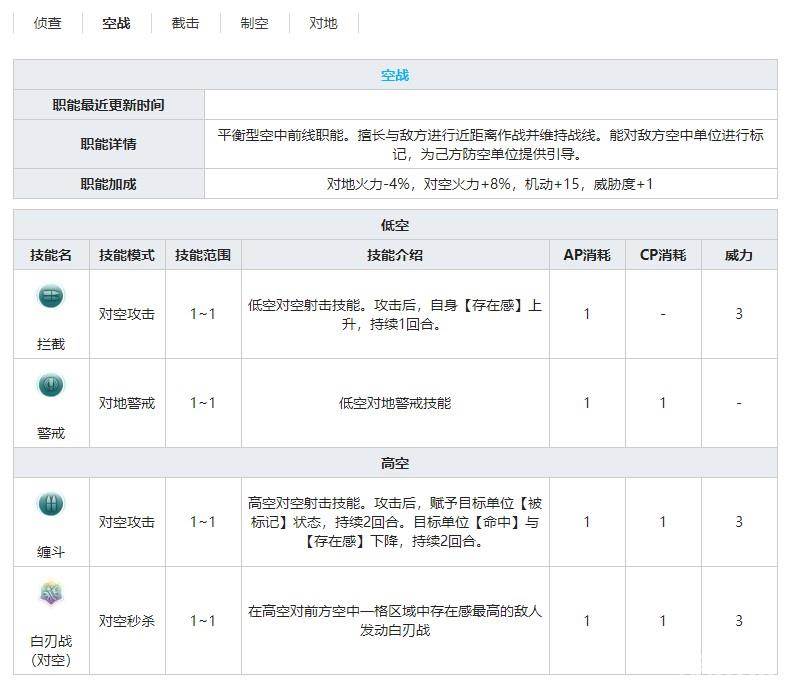Click the 低空 section header
This screenshot has height=691, width=787.
(x=395, y=225)
